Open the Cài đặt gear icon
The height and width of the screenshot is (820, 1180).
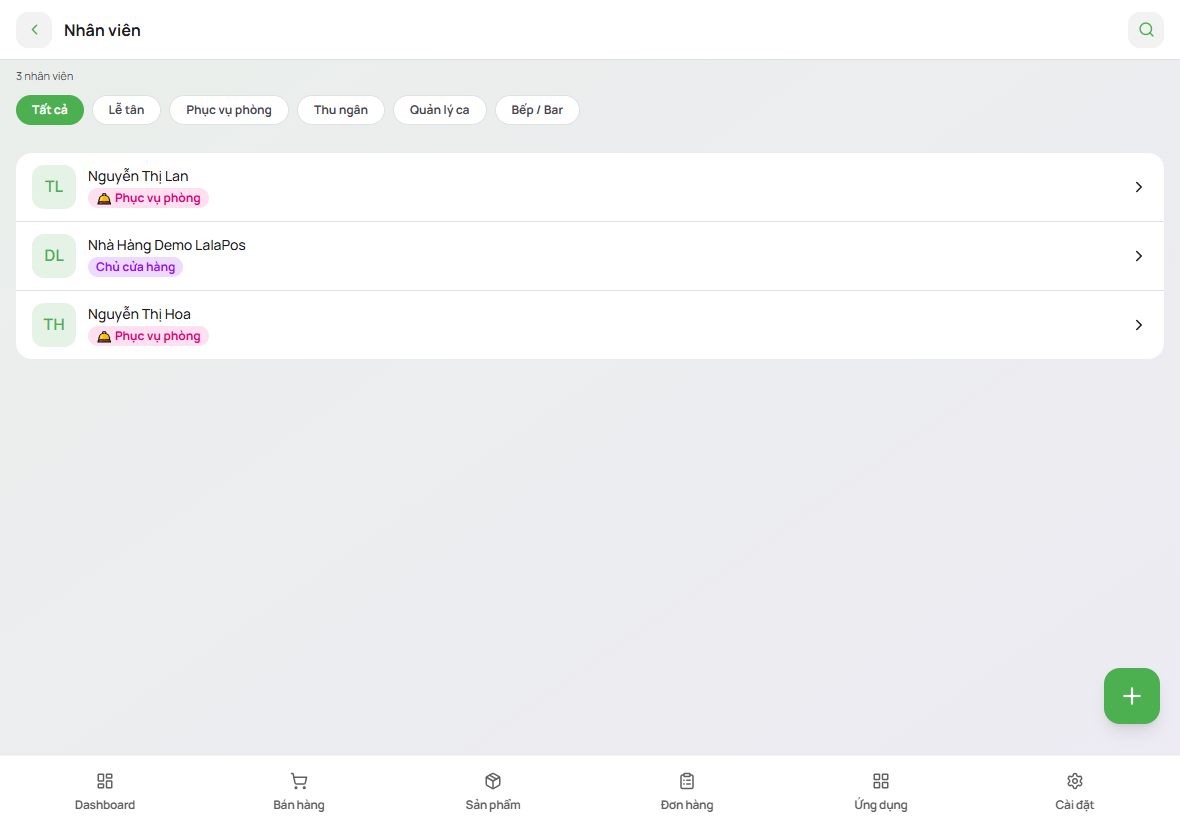[1075, 781]
